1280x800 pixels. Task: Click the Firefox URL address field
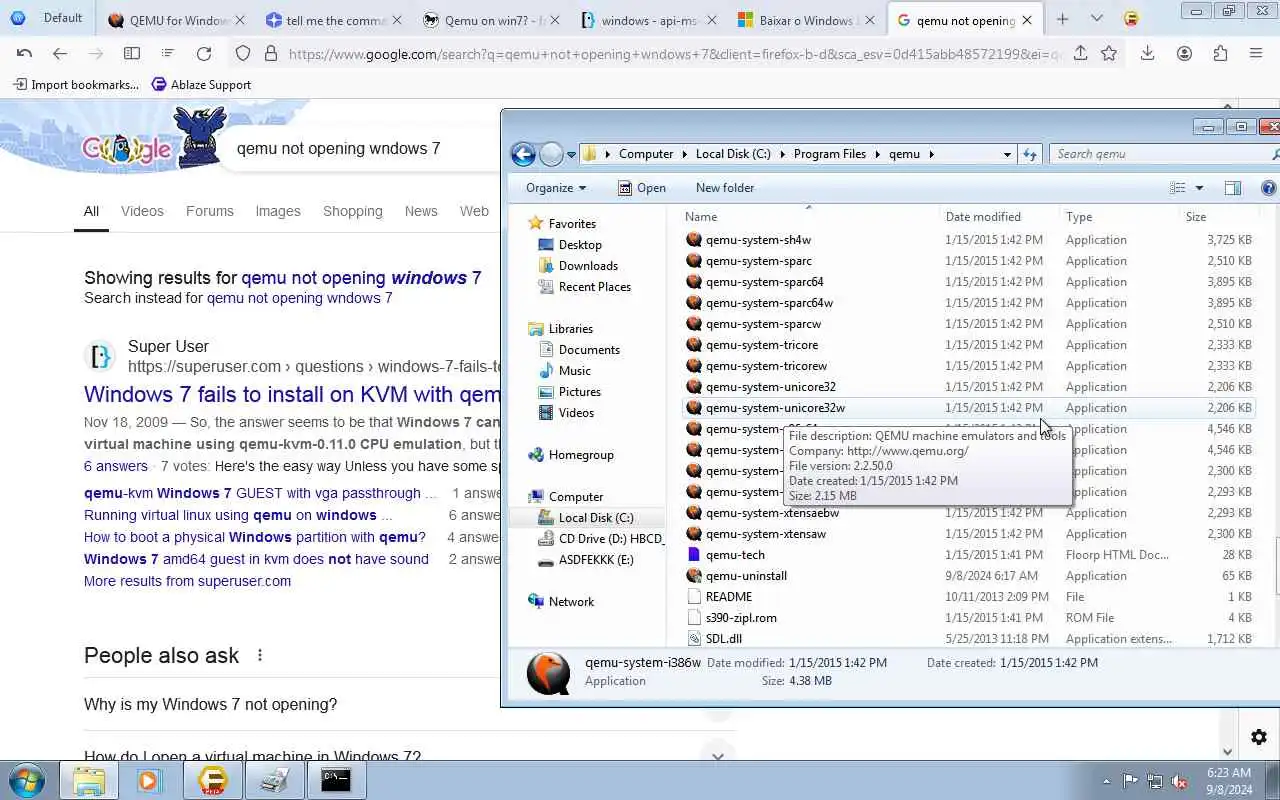click(x=675, y=54)
